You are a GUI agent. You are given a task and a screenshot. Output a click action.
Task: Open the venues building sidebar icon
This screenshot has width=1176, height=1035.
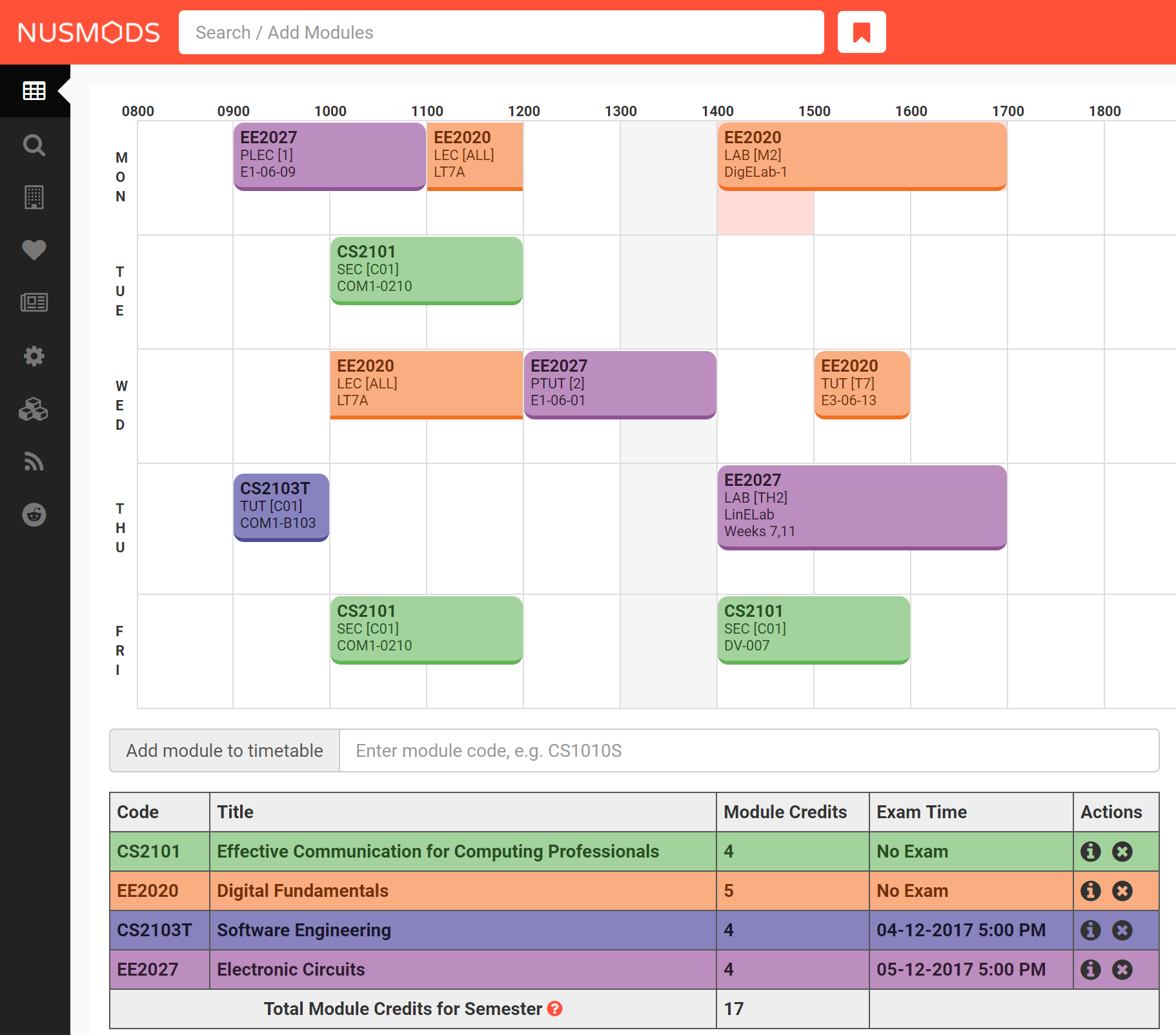(34, 197)
